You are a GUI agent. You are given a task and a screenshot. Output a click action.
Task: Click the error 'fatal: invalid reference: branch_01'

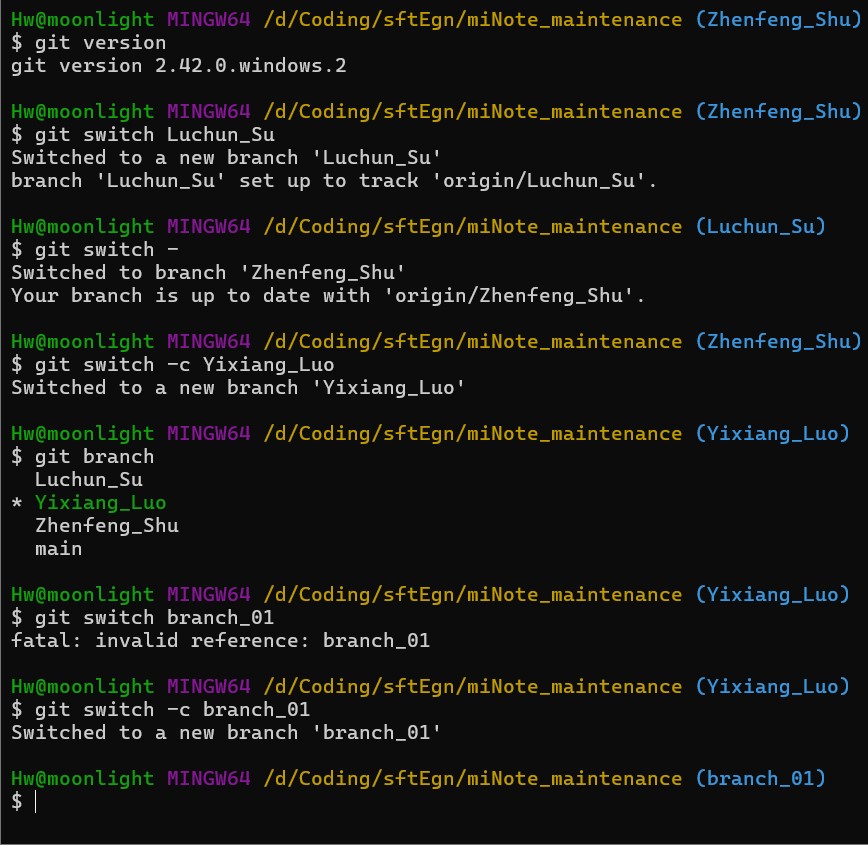click(x=220, y=641)
